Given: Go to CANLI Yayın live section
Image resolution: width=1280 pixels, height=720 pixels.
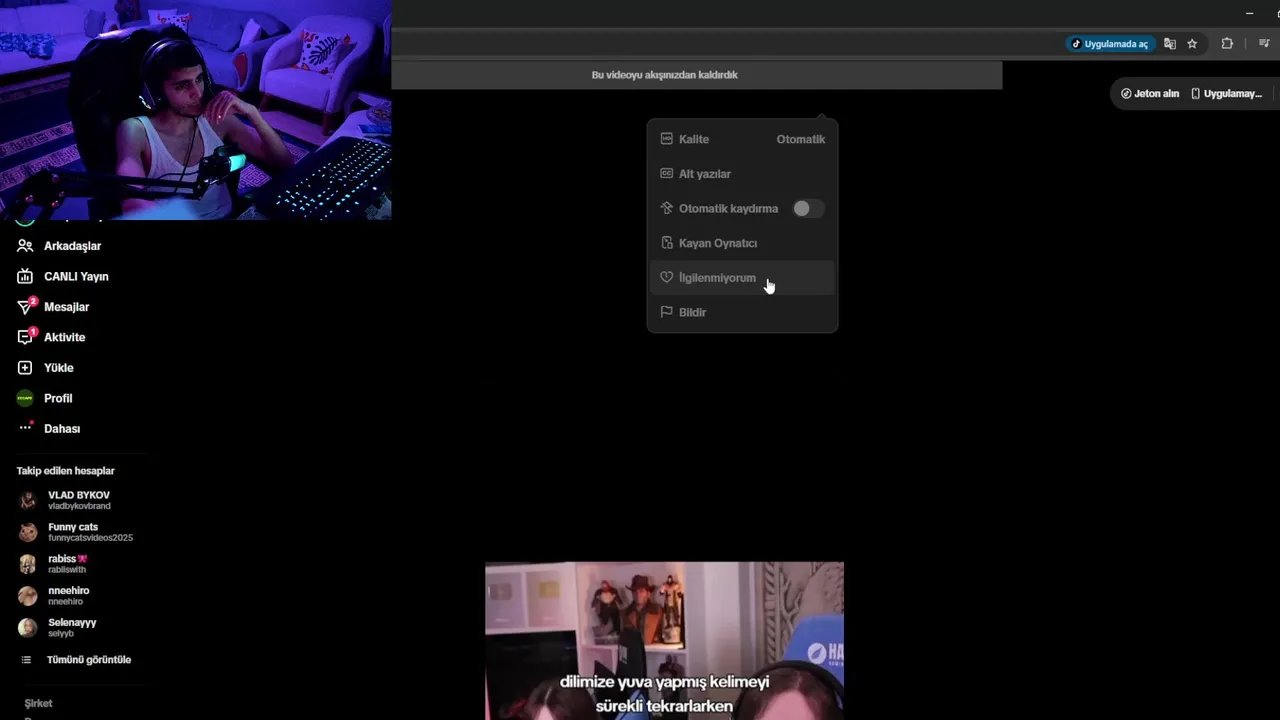Looking at the screenshot, I should pyautogui.click(x=76, y=276).
